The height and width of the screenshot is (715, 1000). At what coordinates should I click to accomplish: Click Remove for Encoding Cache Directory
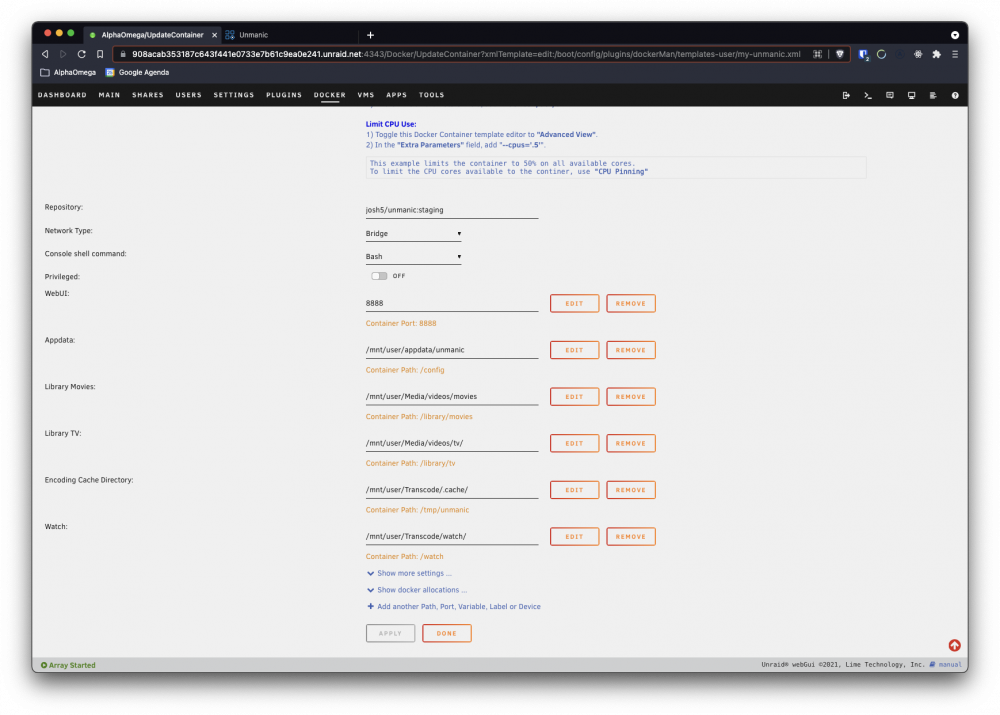tap(631, 490)
